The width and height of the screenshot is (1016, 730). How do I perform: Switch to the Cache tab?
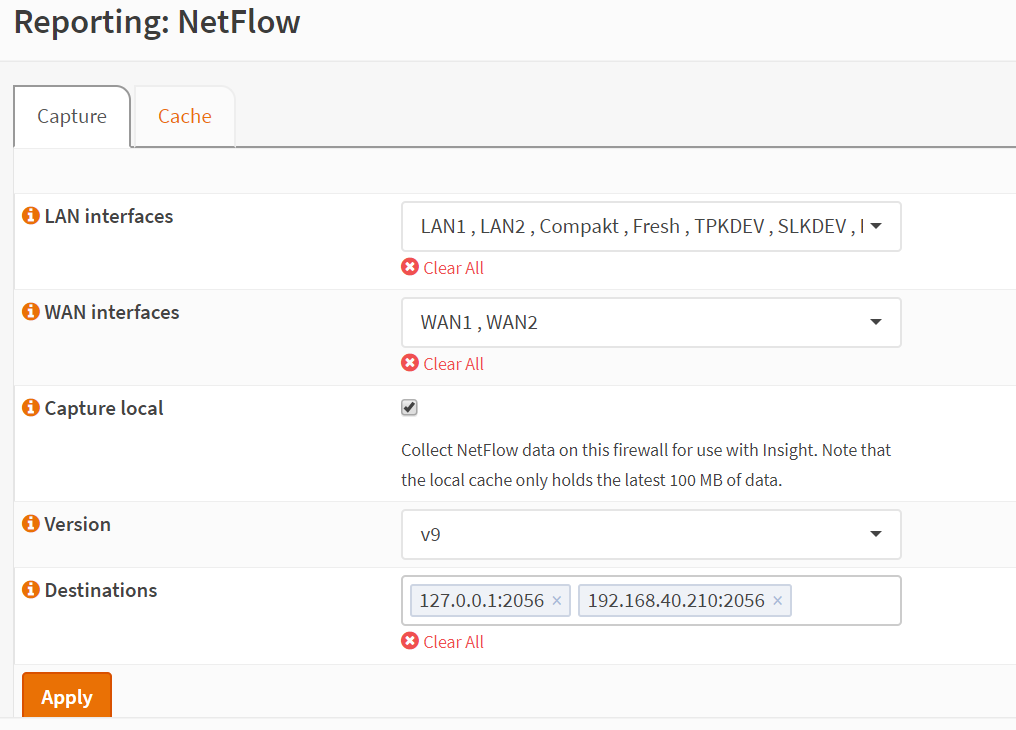pyautogui.click(x=184, y=116)
